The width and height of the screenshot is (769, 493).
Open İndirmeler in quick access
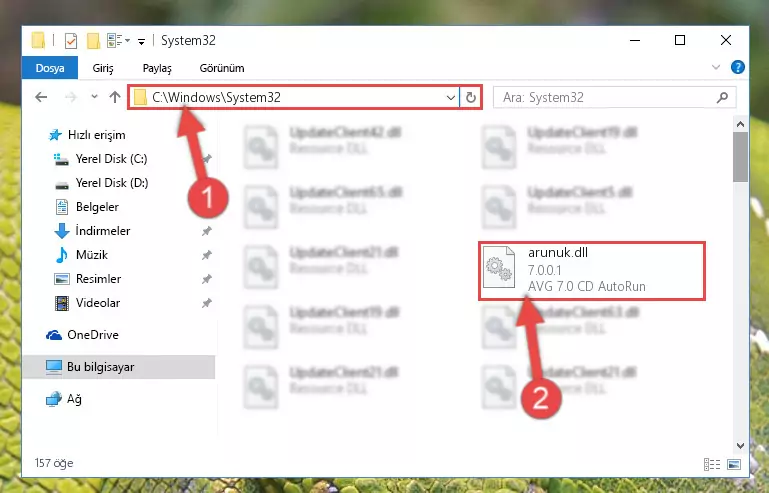coord(103,231)
